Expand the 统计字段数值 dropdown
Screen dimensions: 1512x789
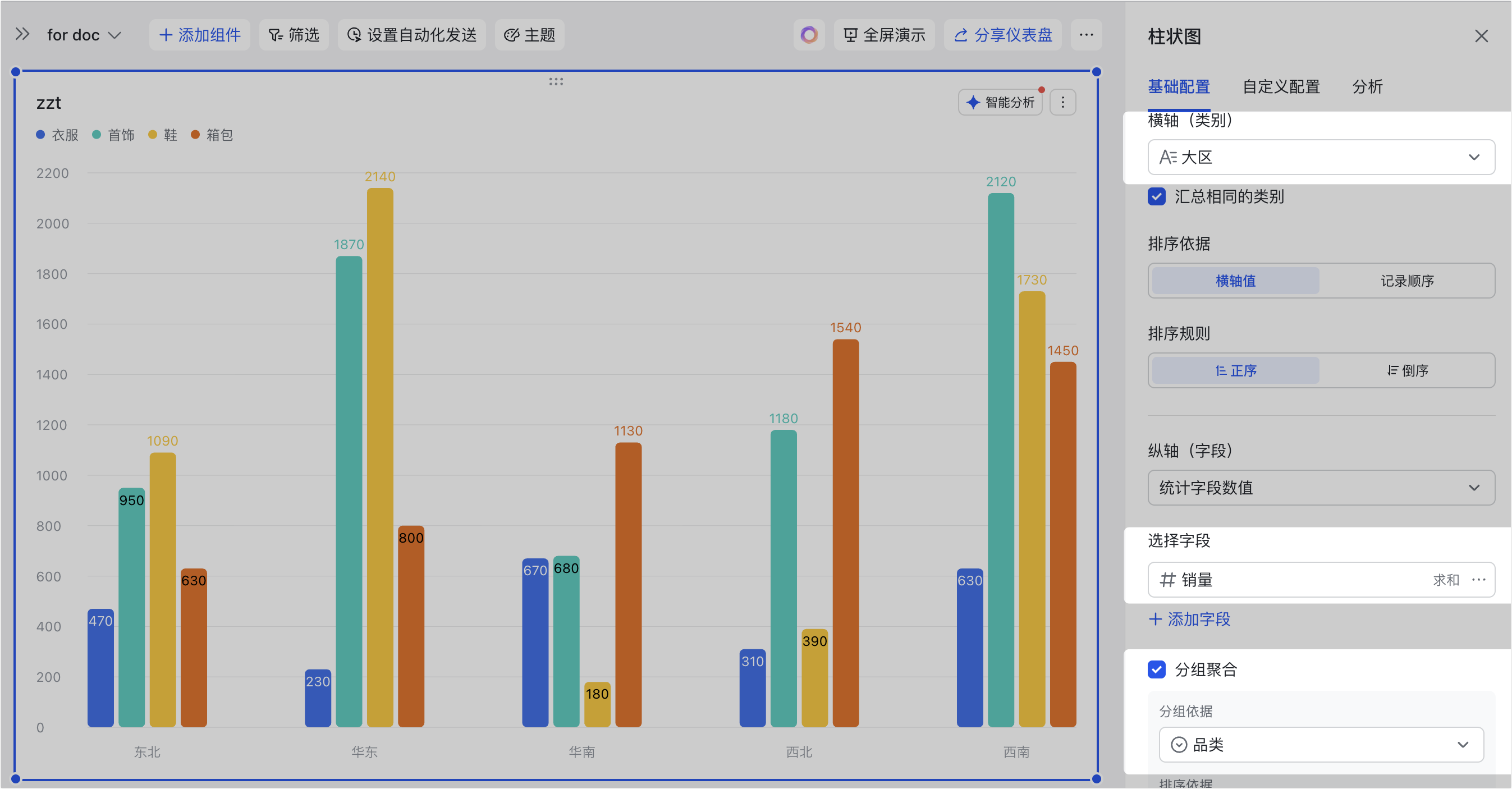pos(1321,488)
